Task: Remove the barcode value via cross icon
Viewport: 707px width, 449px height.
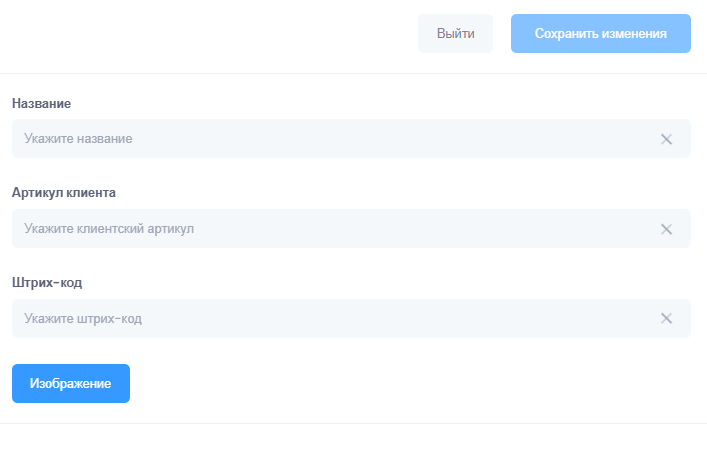Action: click(666, 319)
